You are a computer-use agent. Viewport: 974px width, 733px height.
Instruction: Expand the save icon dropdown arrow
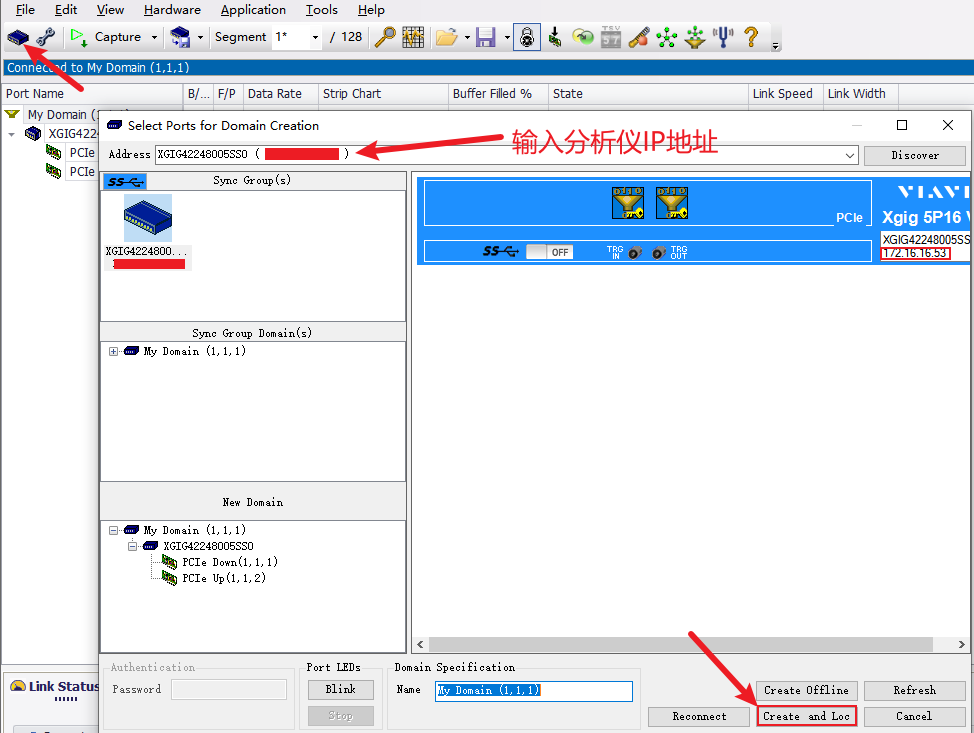[507, 37]
